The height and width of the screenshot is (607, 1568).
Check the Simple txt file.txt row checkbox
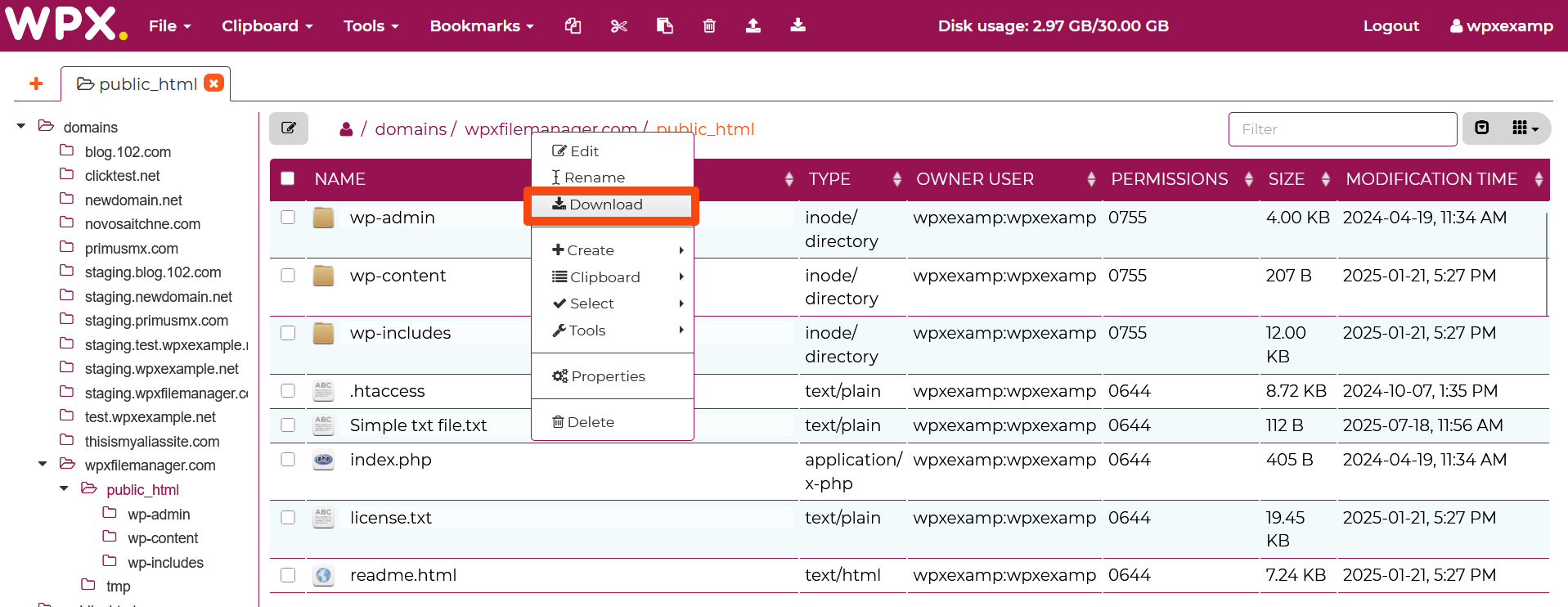[288, 425]
